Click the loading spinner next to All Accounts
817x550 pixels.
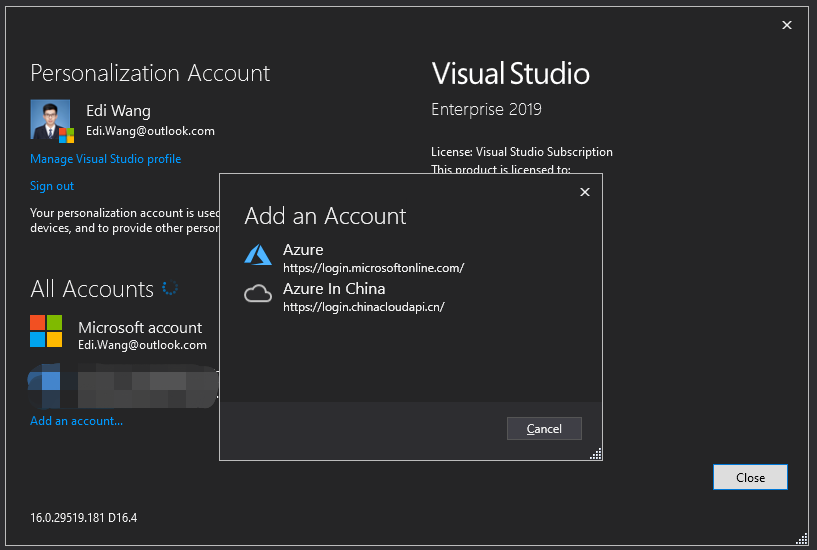pos(170,288)
